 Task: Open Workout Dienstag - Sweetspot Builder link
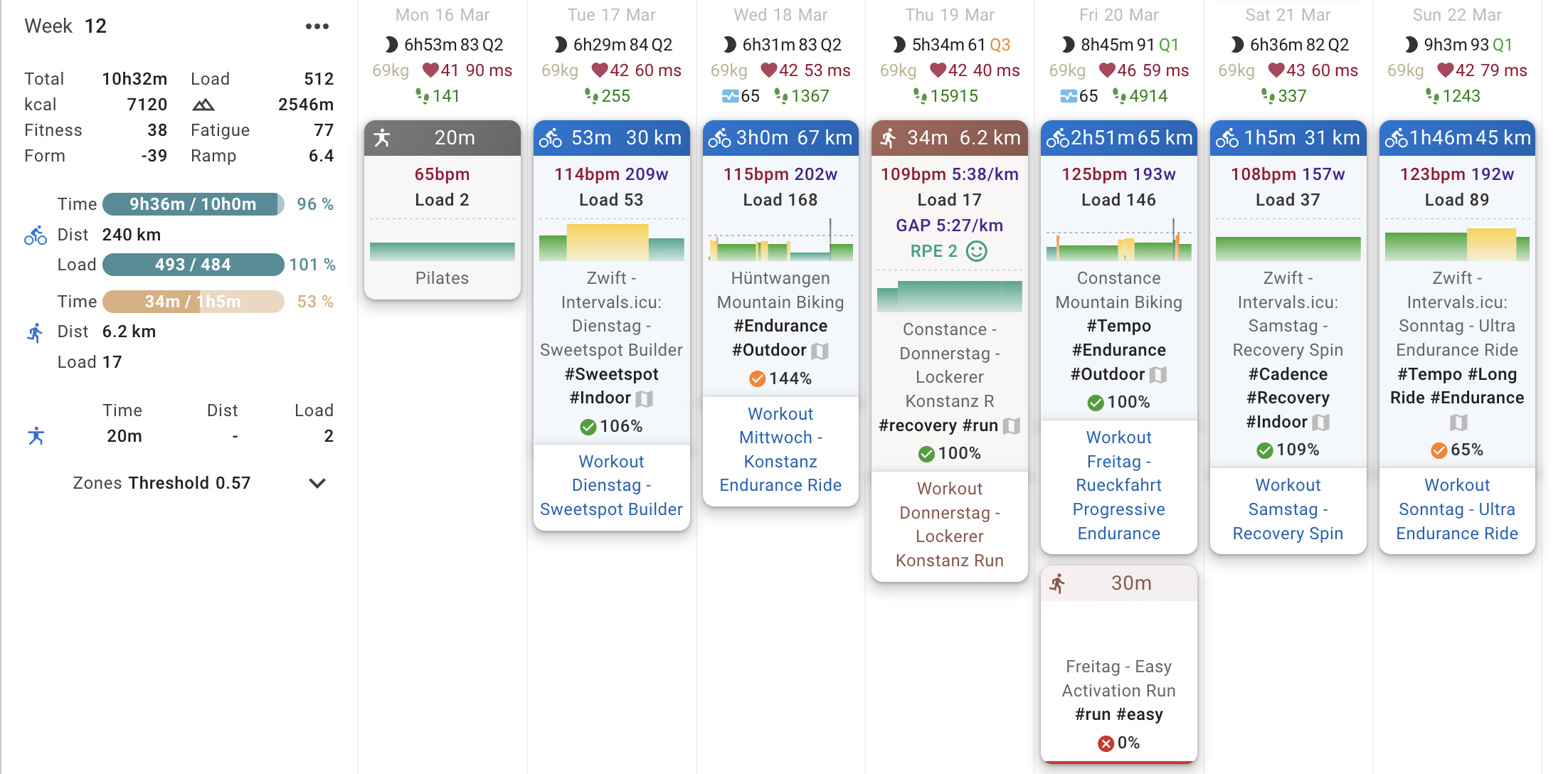[x=611, y=485]
